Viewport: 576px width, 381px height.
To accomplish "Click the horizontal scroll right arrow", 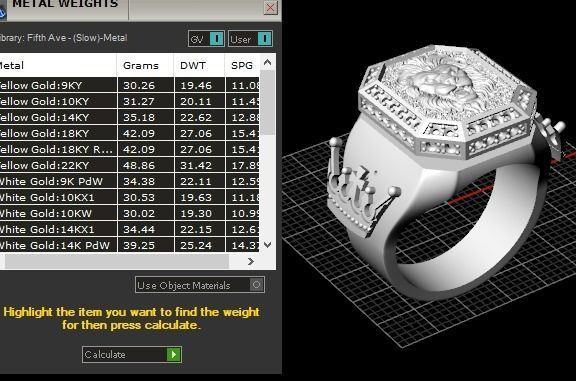I will point(251,261).
